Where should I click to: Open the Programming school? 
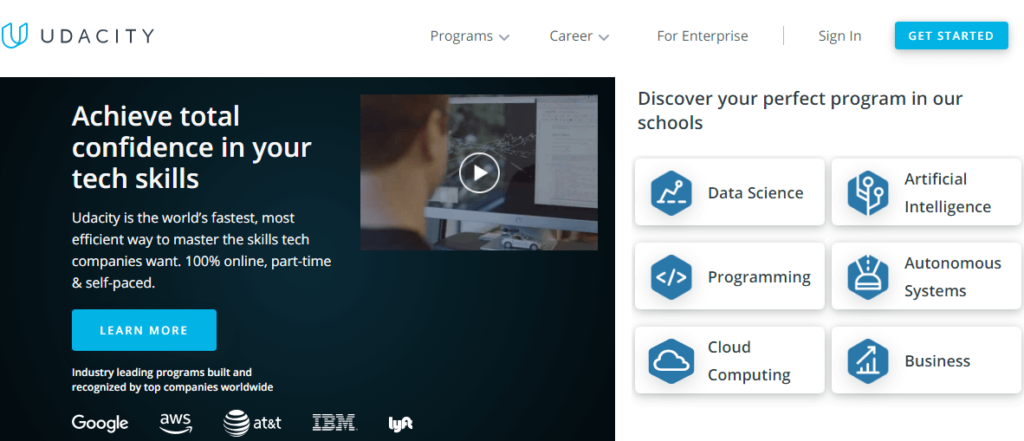[x=729, y=276]
